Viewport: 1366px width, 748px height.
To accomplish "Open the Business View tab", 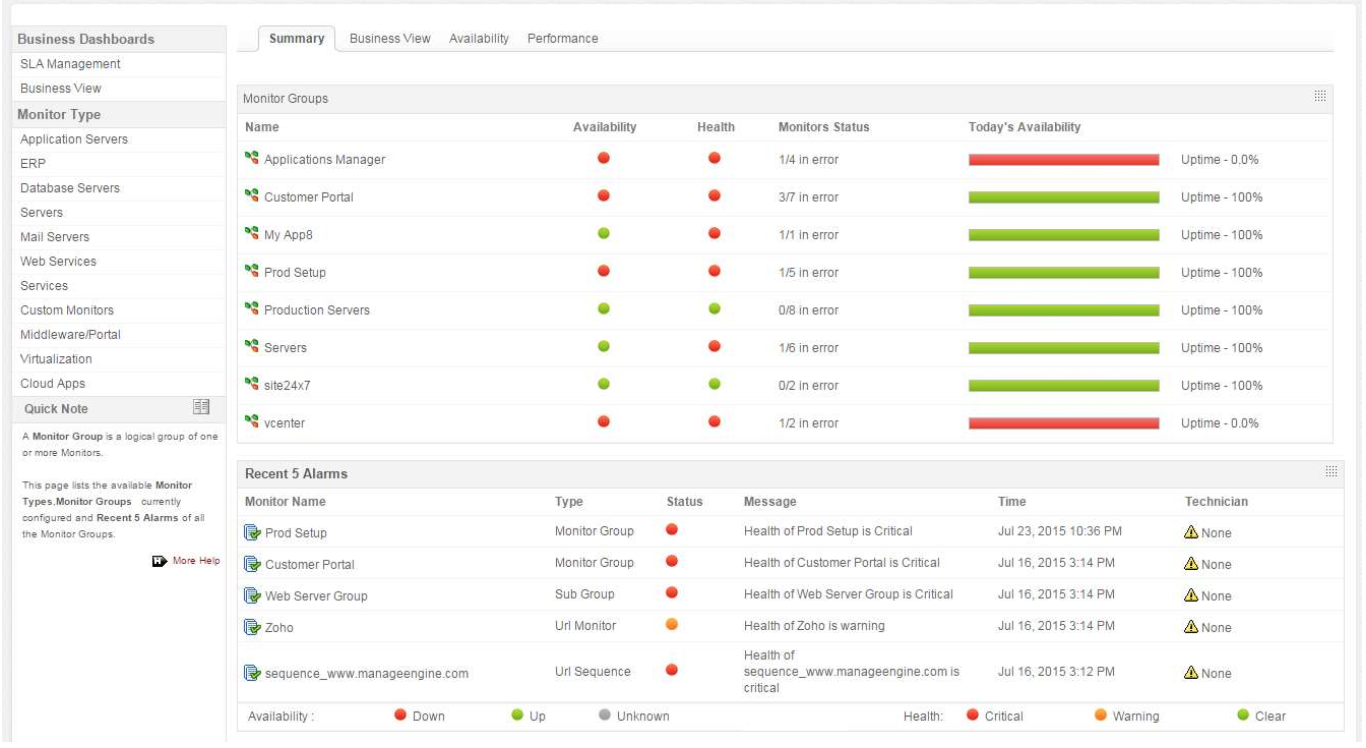I will (x=390, y=39).
